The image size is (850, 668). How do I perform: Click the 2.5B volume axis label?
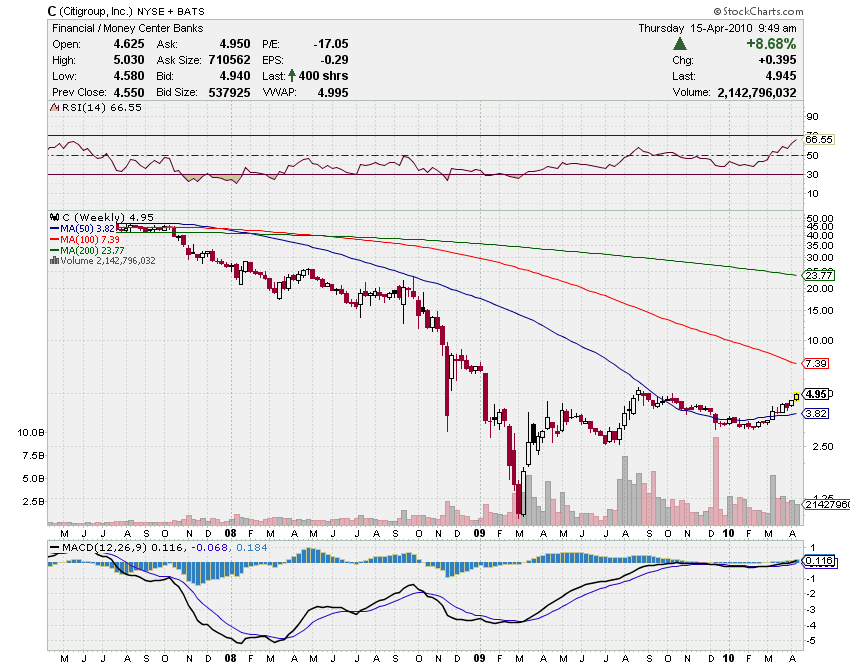34,502
